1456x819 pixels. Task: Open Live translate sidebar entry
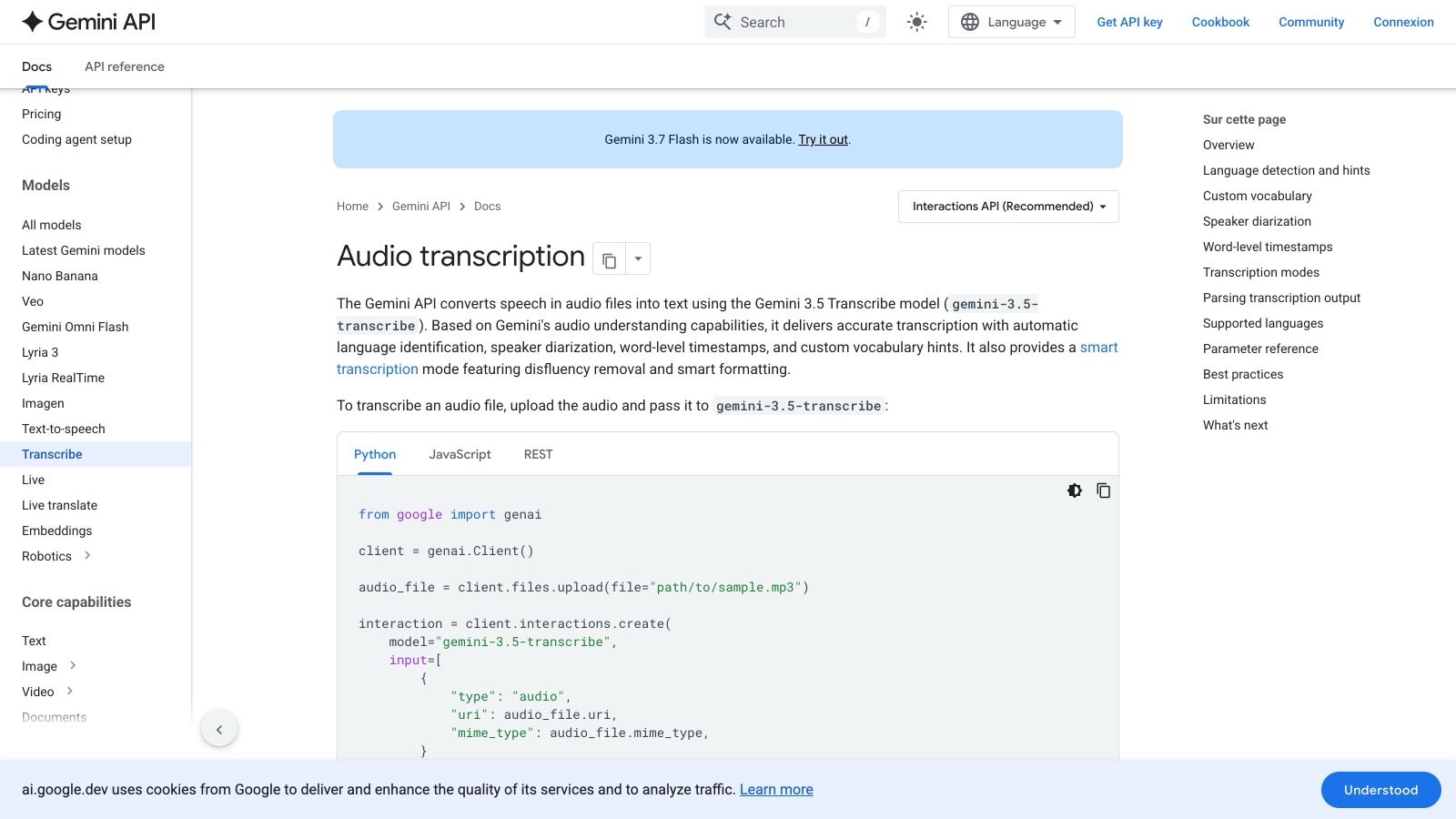pyautogui.click(x=59, y=505)
